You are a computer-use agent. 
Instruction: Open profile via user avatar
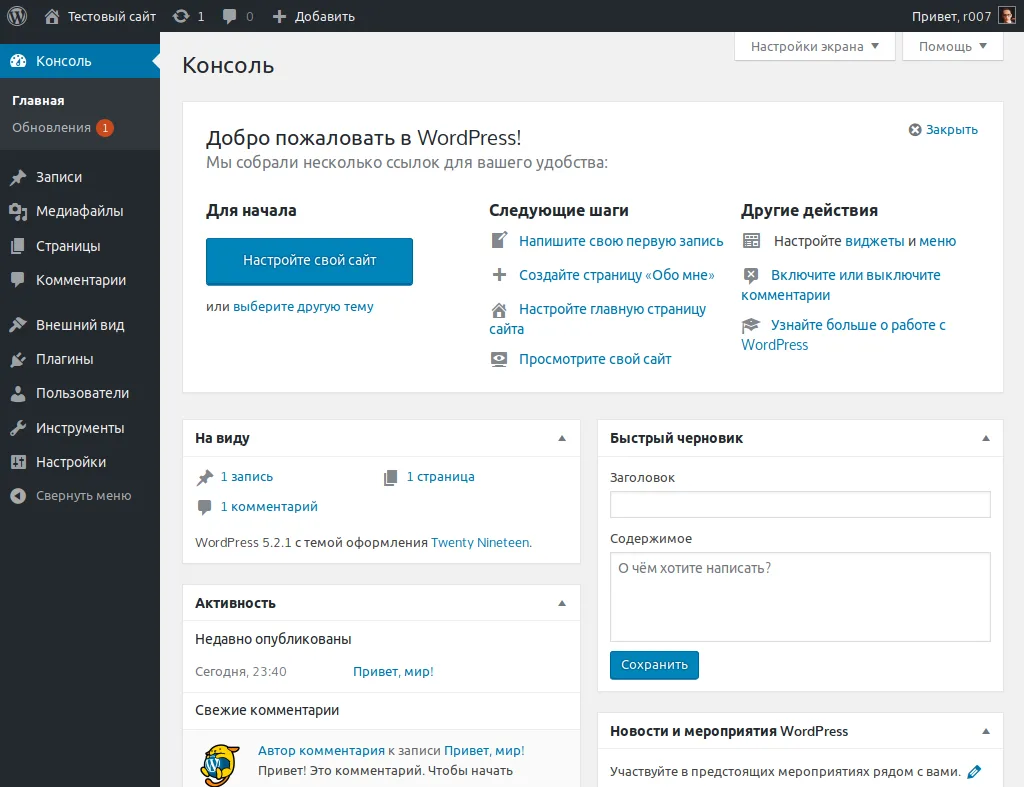tap(1006, 16)
